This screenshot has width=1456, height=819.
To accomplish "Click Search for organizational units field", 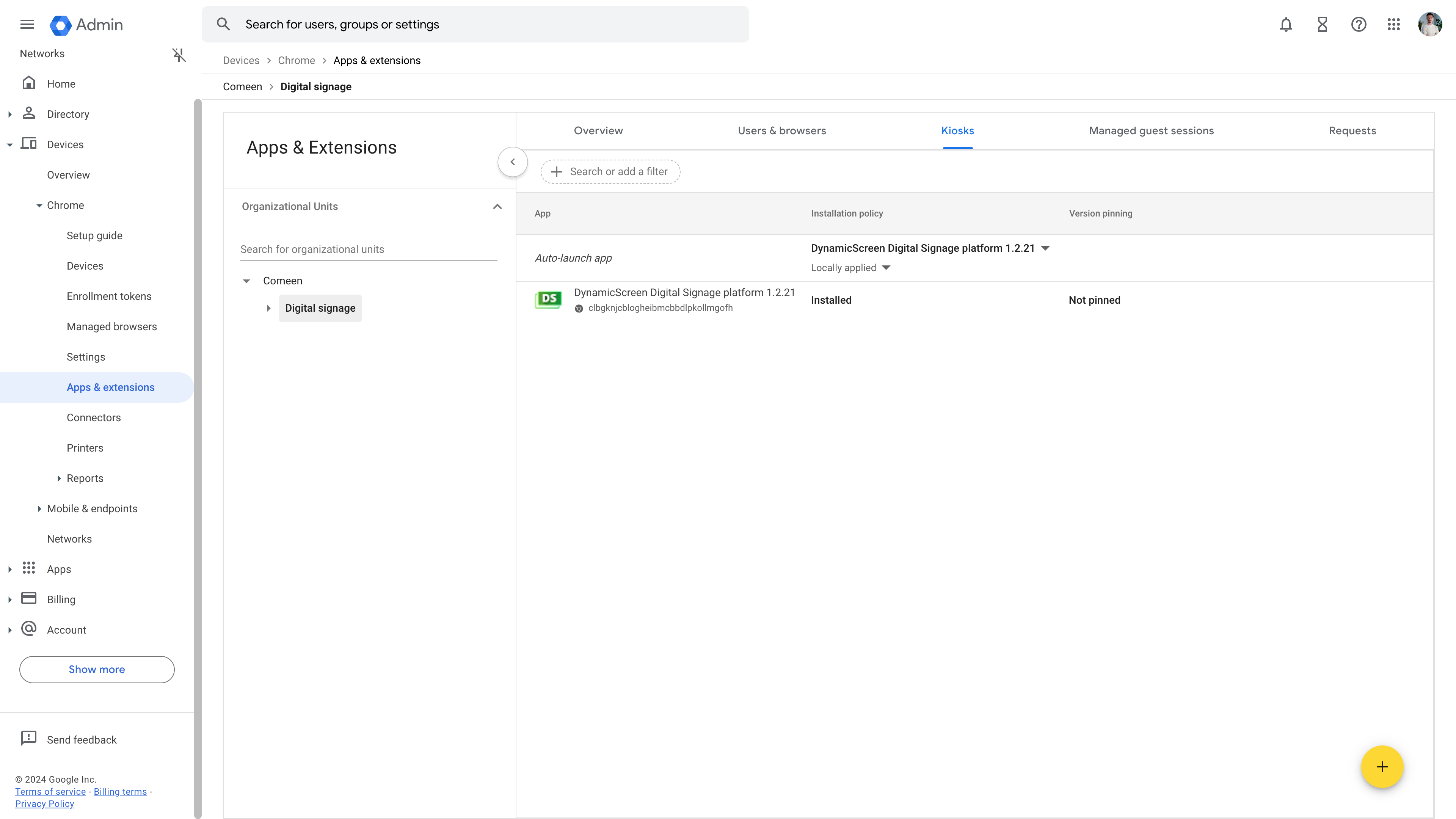I will (369, 249).
